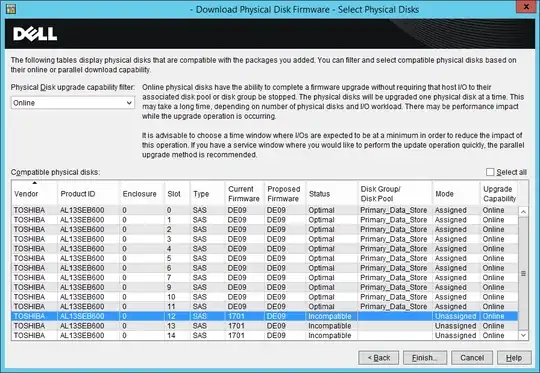
Task: Click the disk list scroll-down arrow
Action: click(x=523, y=335)
